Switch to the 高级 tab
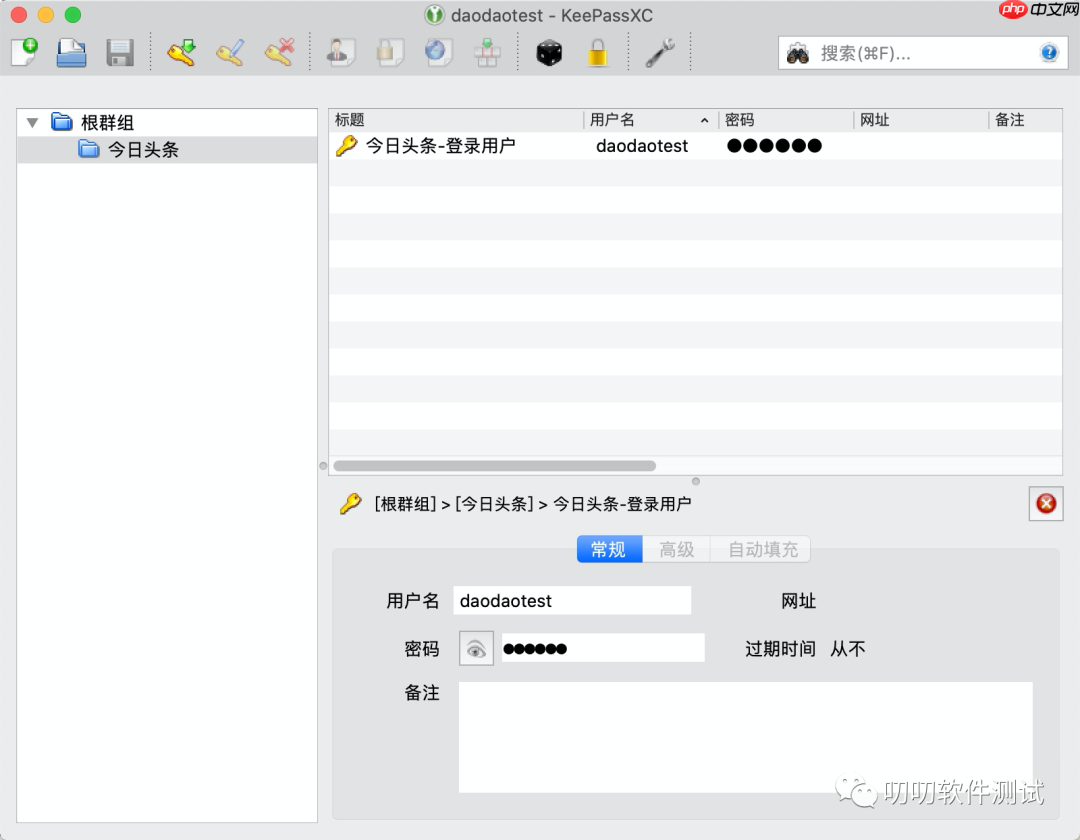 676,549
